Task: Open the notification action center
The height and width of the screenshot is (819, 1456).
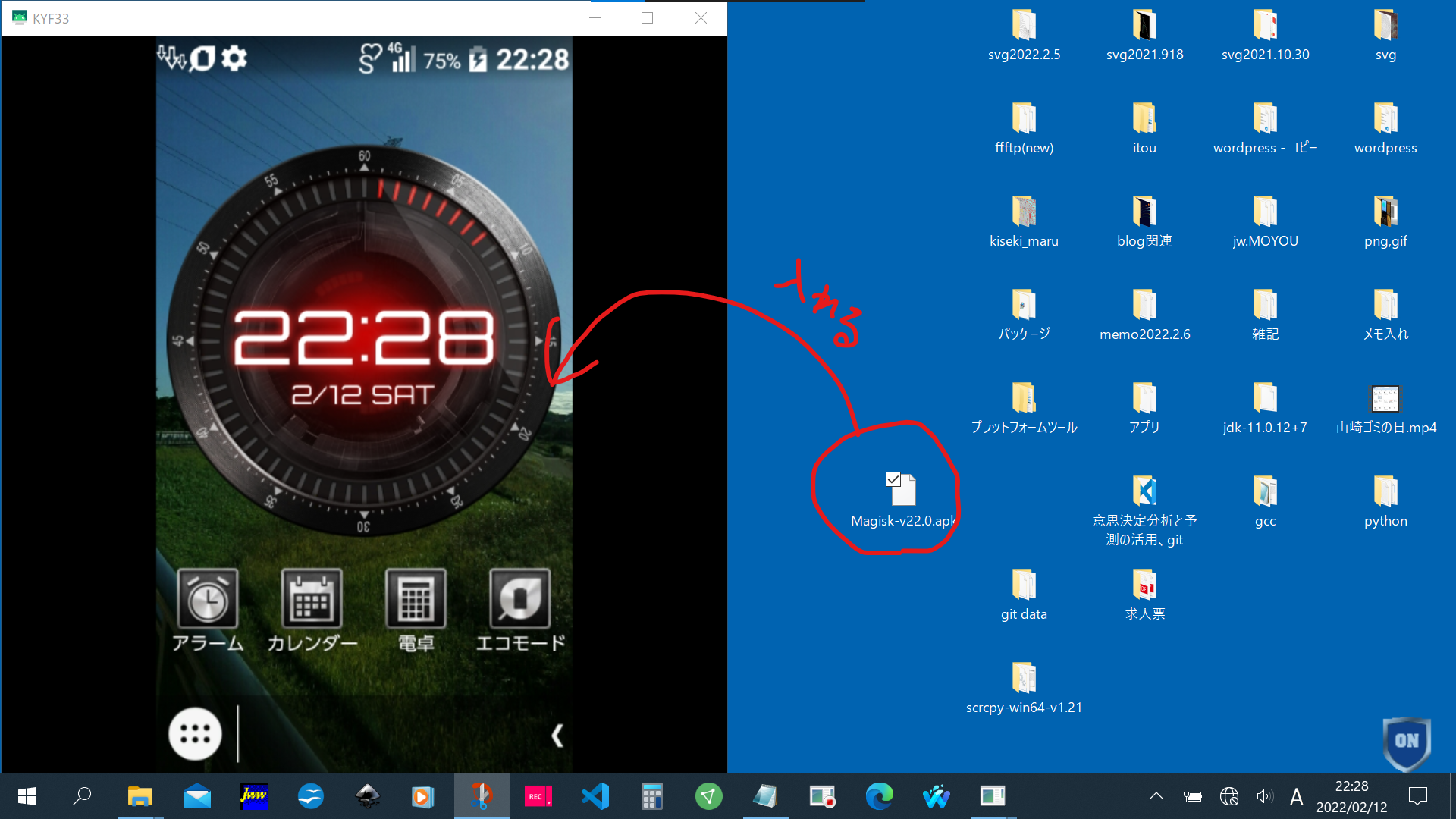Action: point(1417,796)
